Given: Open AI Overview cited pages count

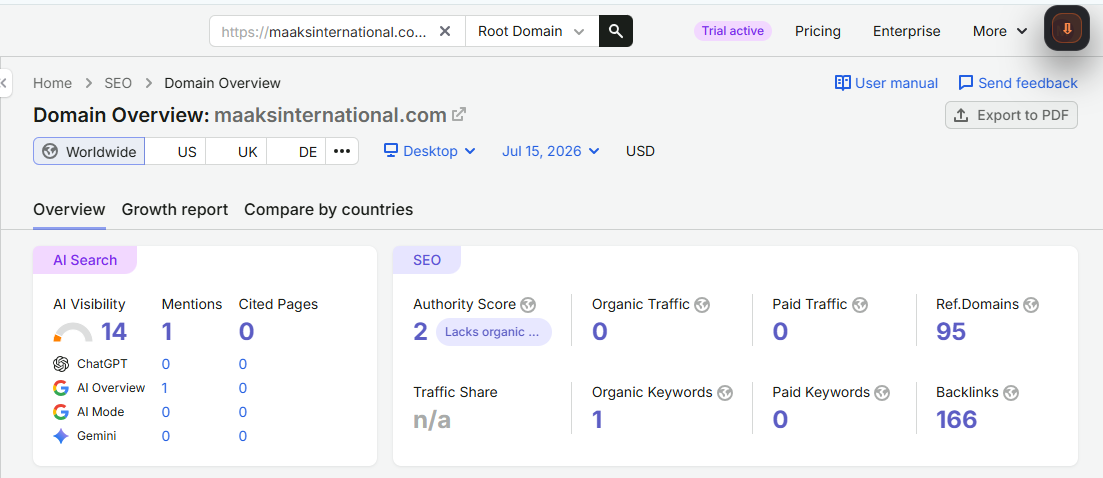Looking at the screenshot, I should [x=243, y=388].
